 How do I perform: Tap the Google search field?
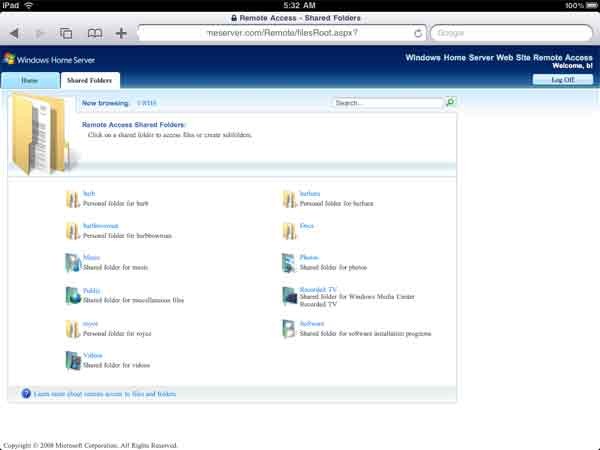click(x=512, y=33)
